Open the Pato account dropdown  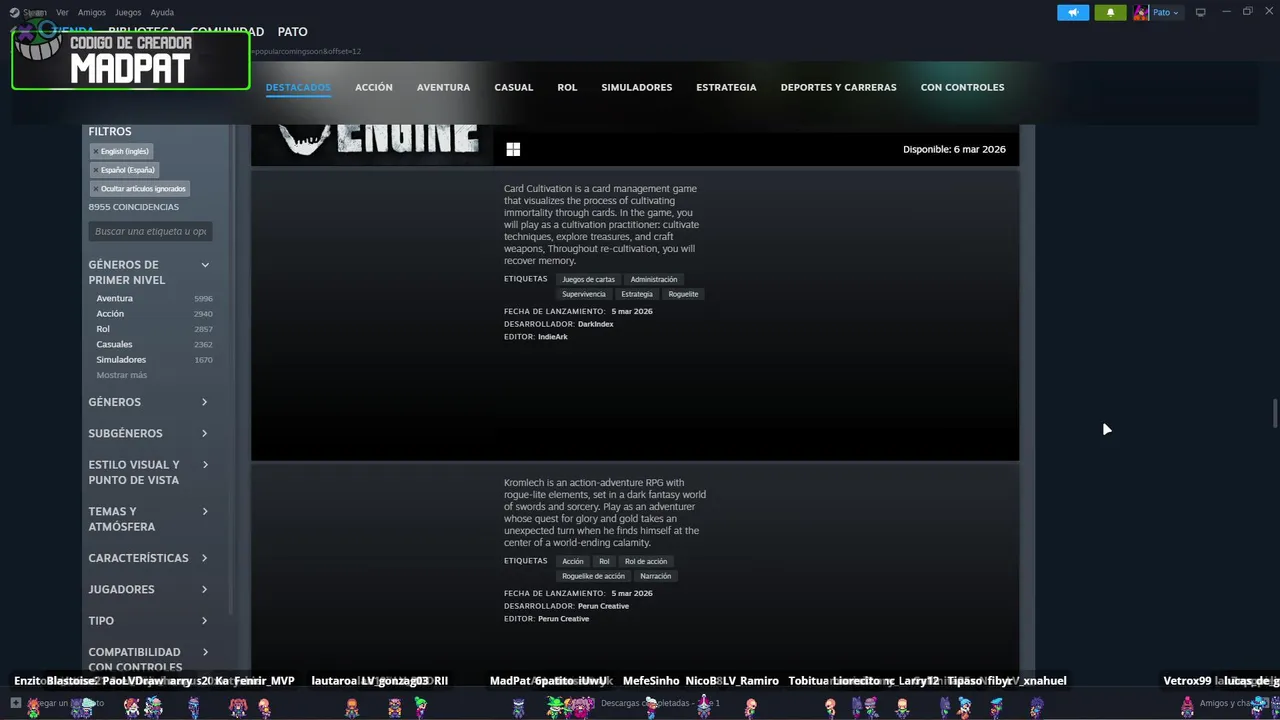click(1166, 13)
